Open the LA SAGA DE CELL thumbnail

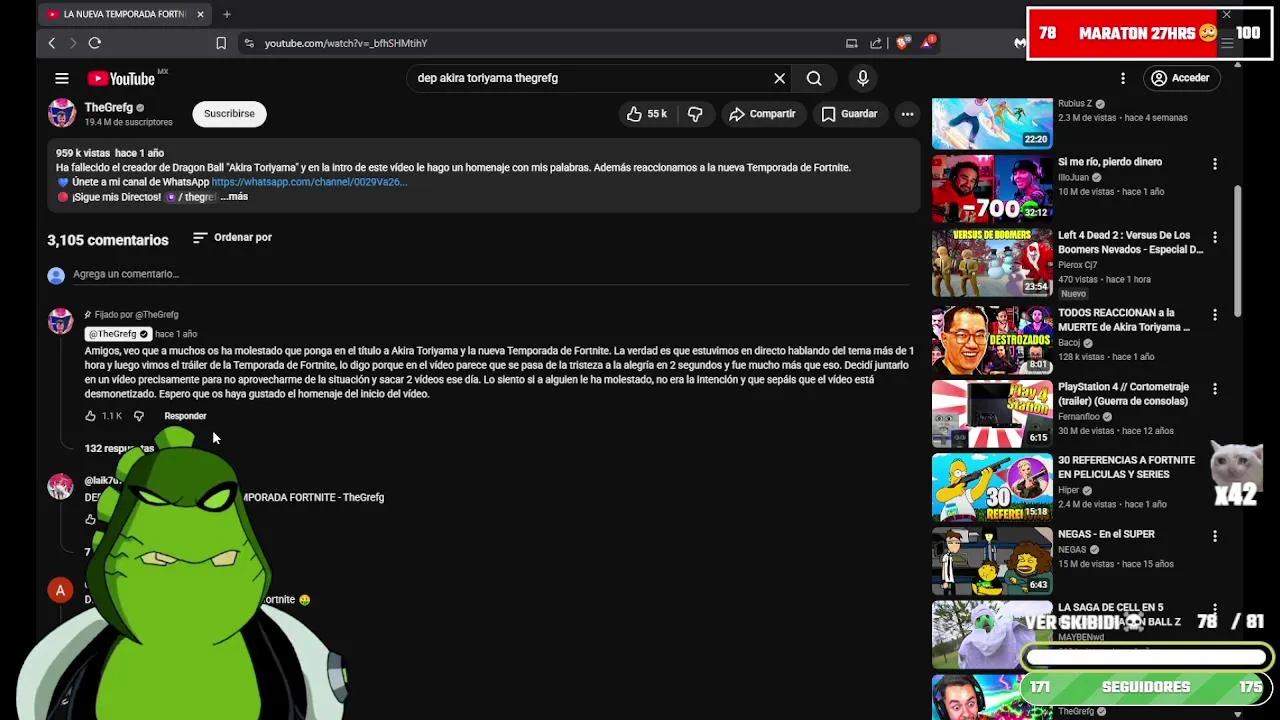pyautogui.click(x=992, y=634)
